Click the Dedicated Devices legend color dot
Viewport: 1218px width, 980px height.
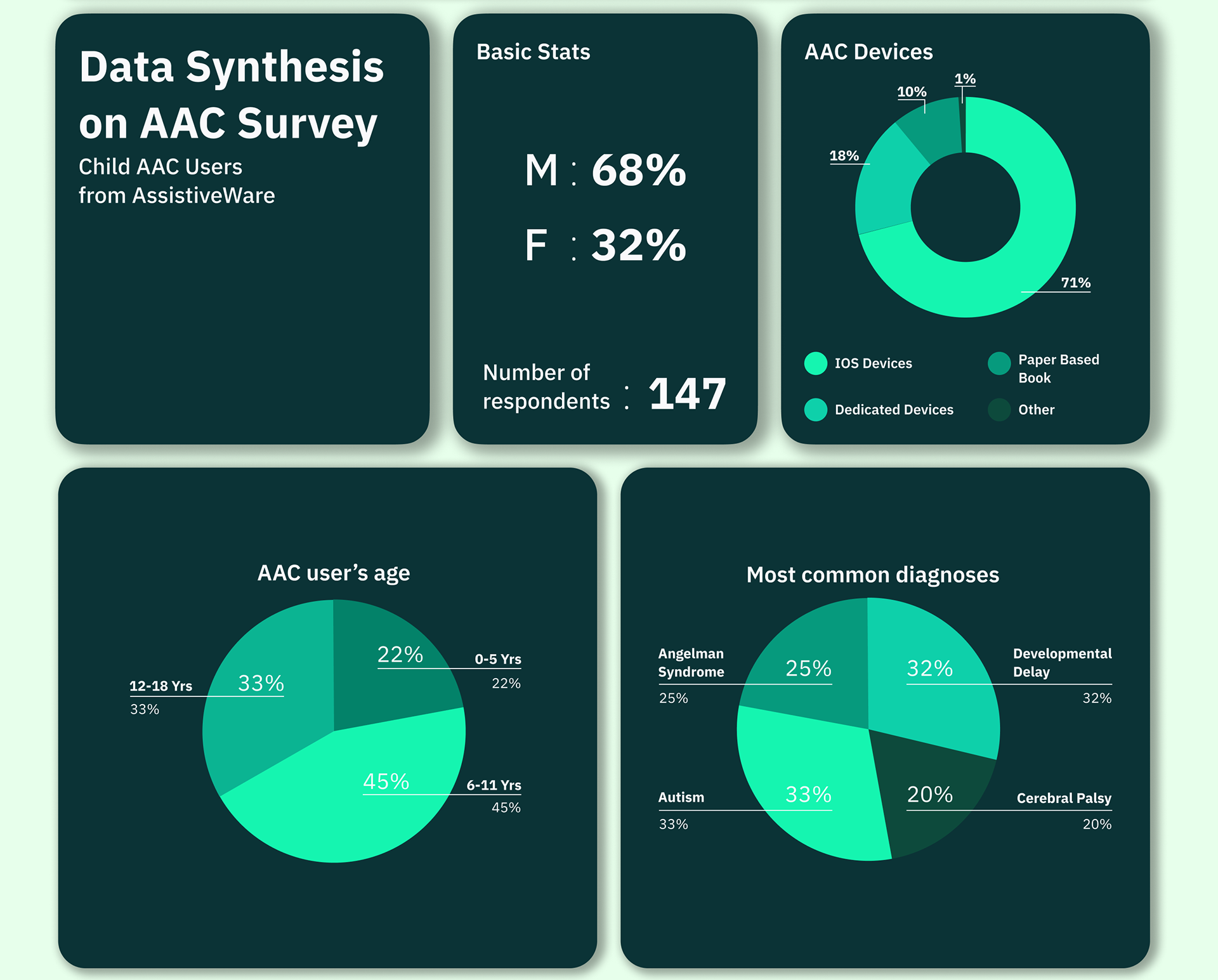click(x=815, y=410)
